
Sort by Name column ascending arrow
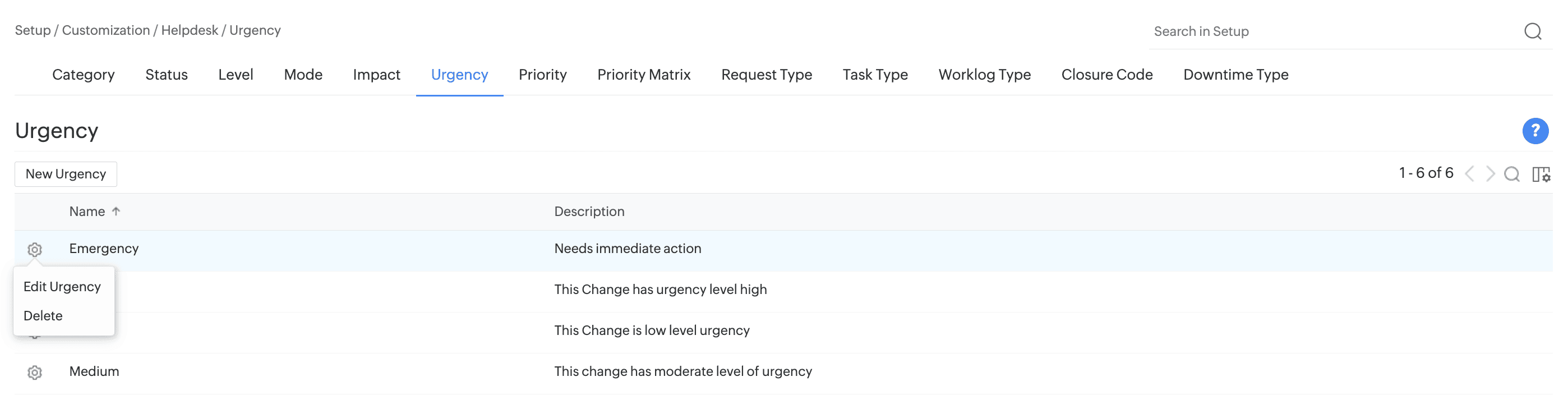tap(116, 211)
